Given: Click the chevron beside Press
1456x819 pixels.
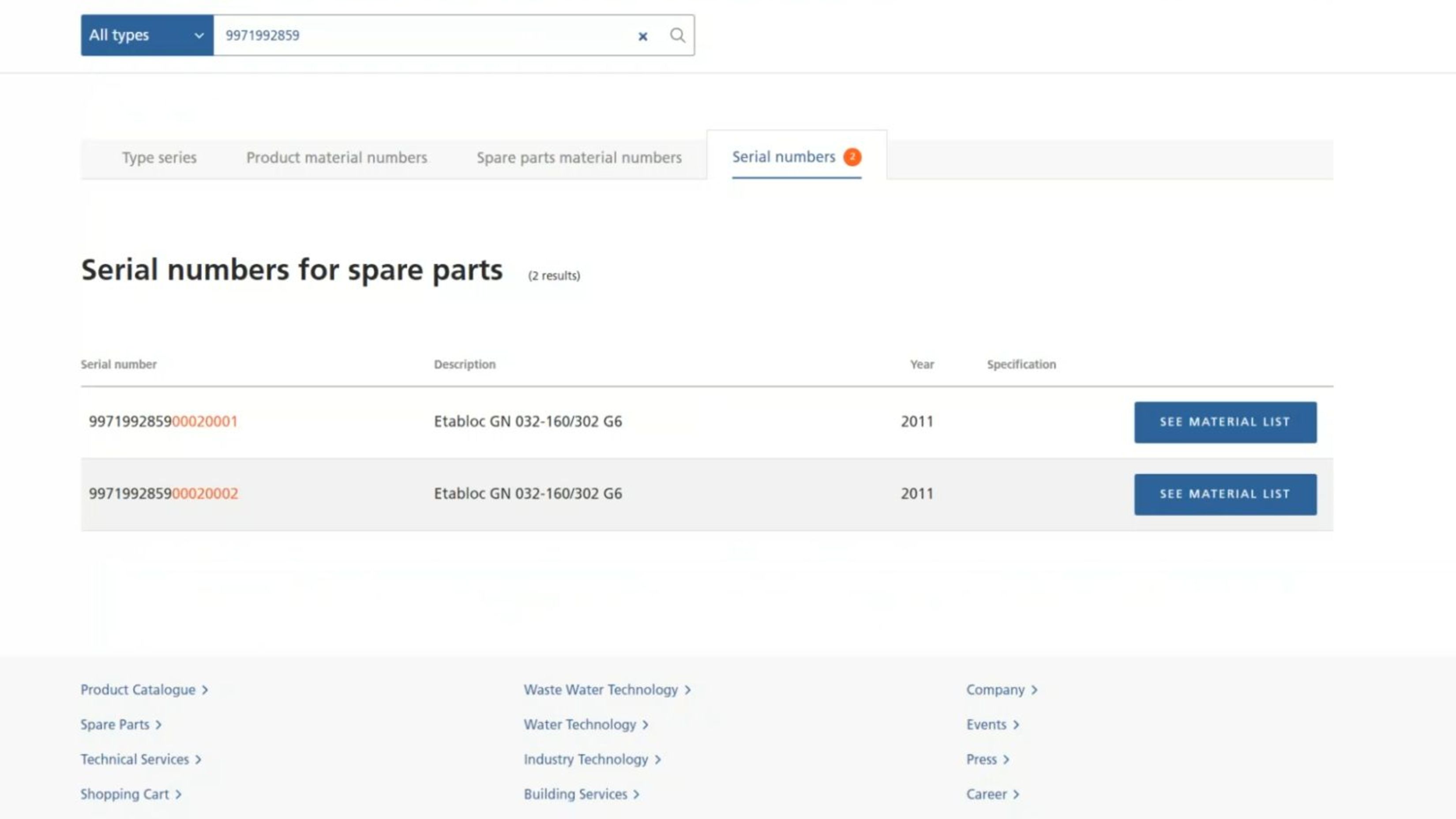Looking at the screenshot, I should click(x=1006, y=760).
